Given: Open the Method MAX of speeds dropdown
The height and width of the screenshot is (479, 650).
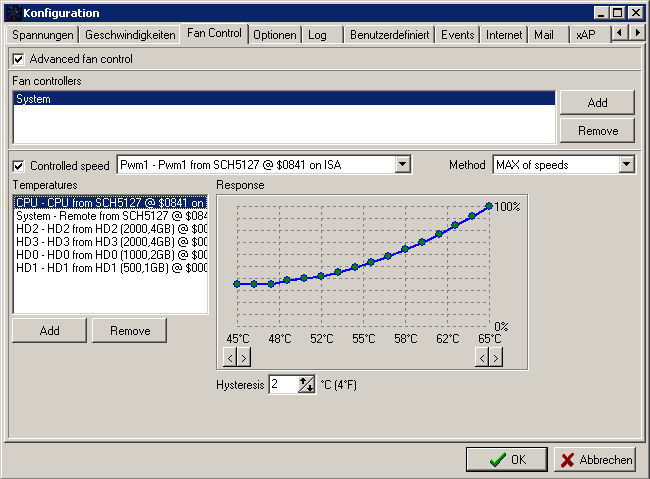Looking at the screenshot, I should pyautogui.click(x=626, y=164).
